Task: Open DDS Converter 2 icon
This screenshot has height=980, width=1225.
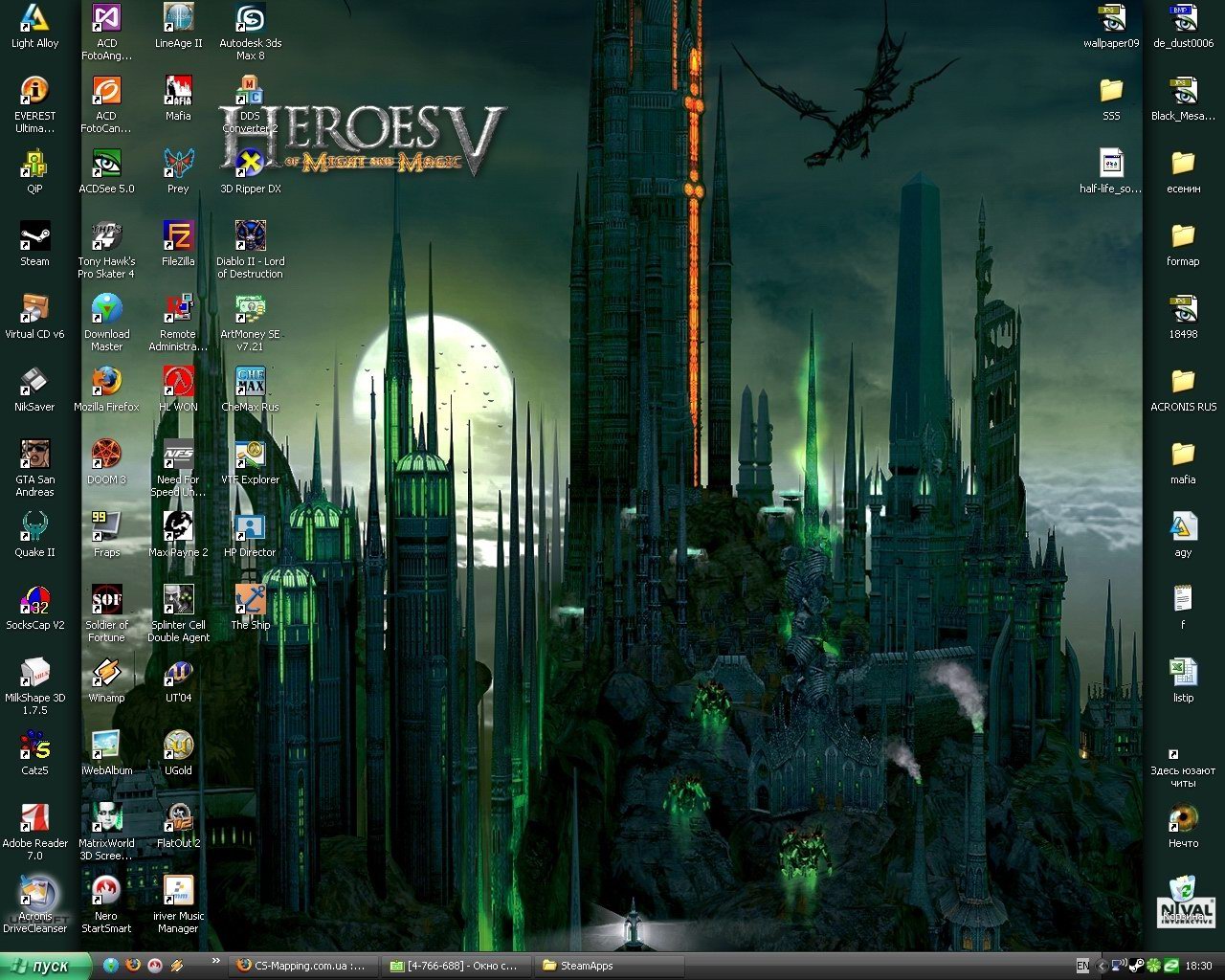Action: click(x=250, y=92)
